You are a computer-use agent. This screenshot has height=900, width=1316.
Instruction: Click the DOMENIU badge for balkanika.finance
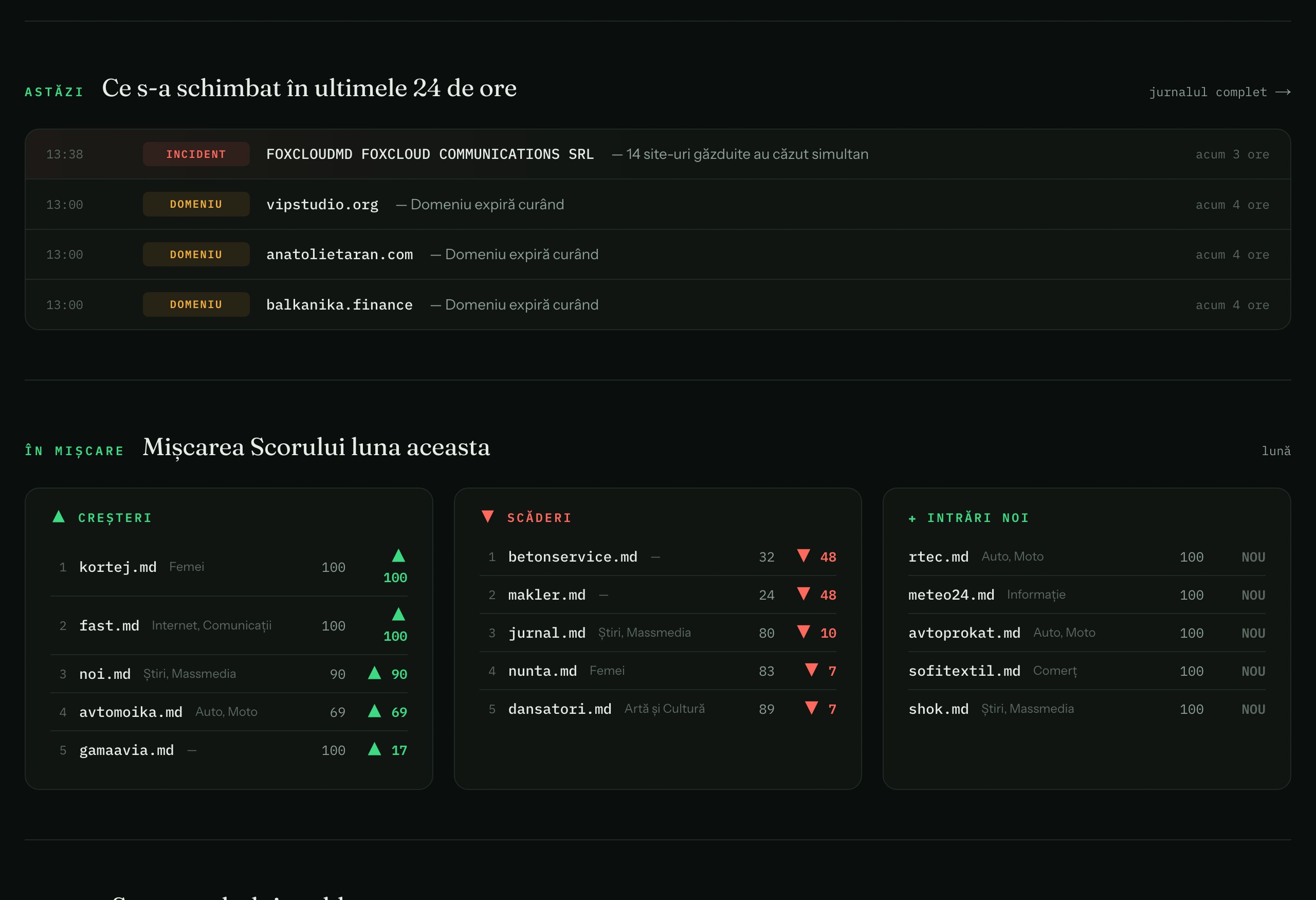[196, 305]
